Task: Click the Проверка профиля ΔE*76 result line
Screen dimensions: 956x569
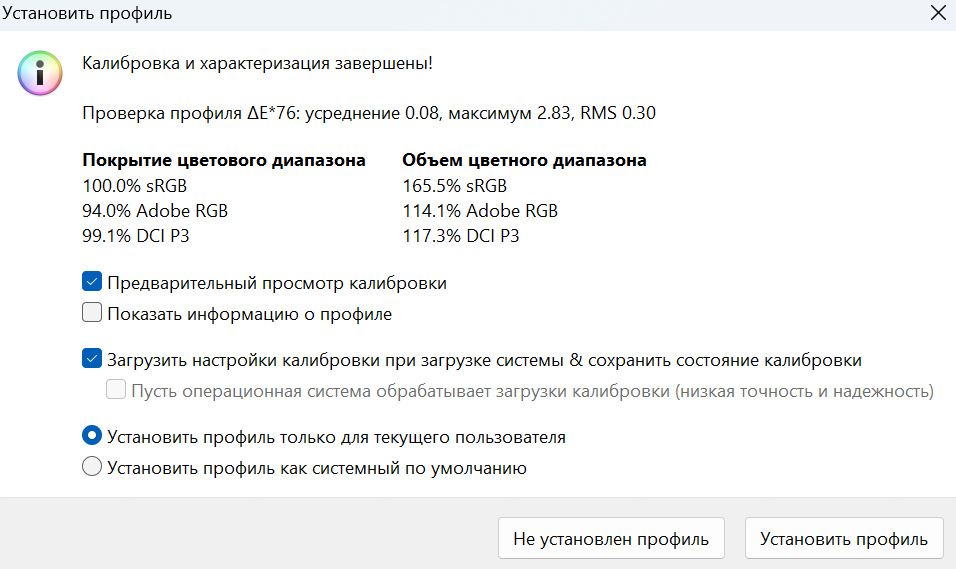Action: pyautogui.click(x=369, y=113)
